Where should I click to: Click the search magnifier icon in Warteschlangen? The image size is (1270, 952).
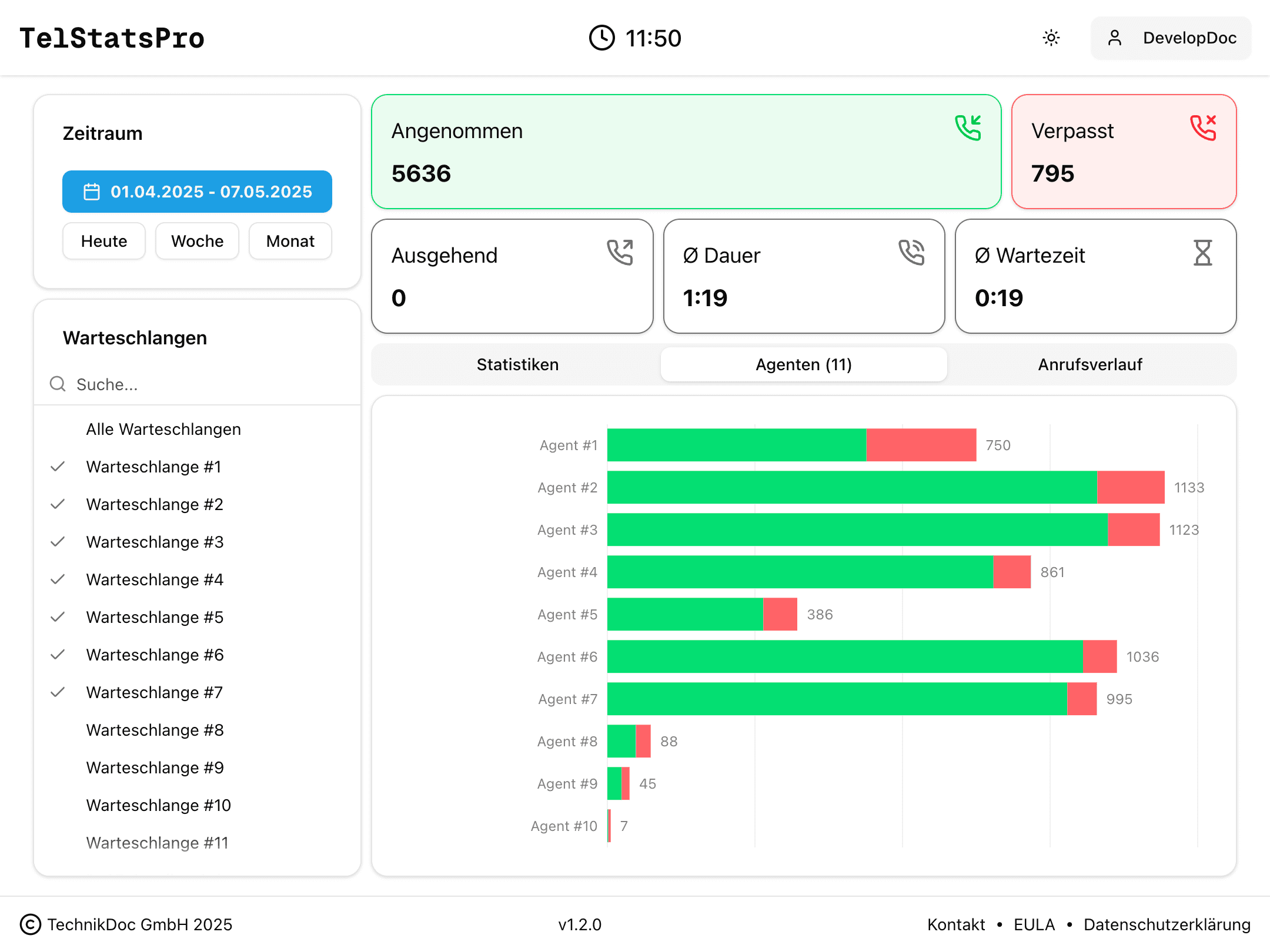[58, 384]
